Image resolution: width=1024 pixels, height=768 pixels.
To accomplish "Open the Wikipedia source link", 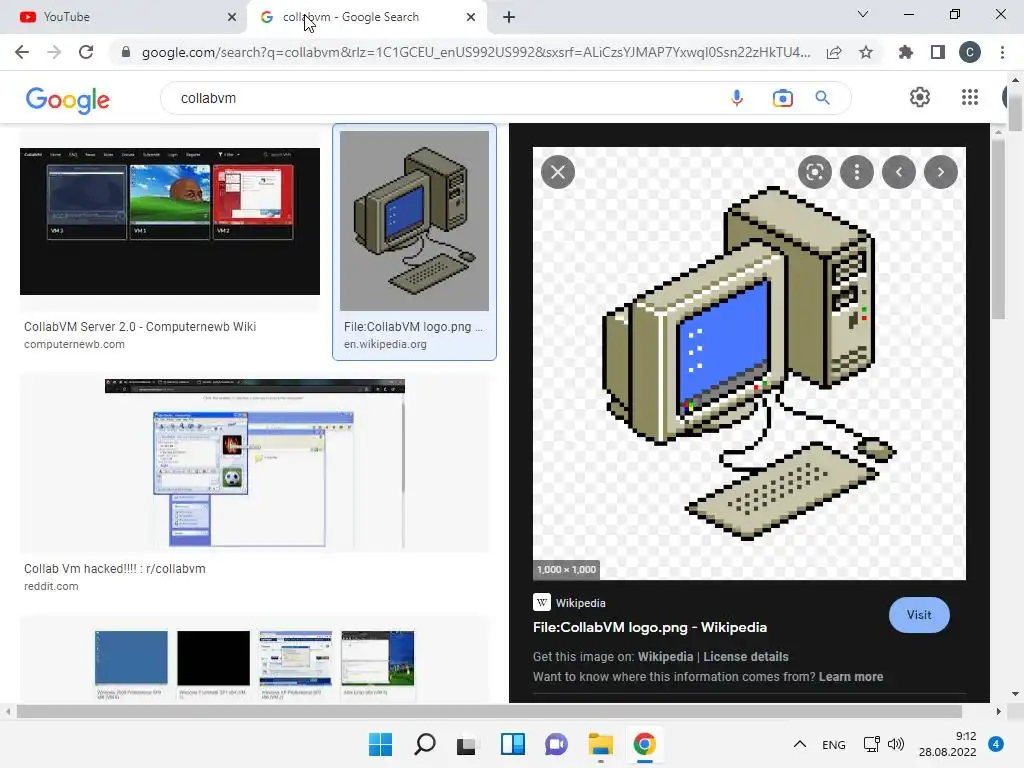I will point(569,603).
